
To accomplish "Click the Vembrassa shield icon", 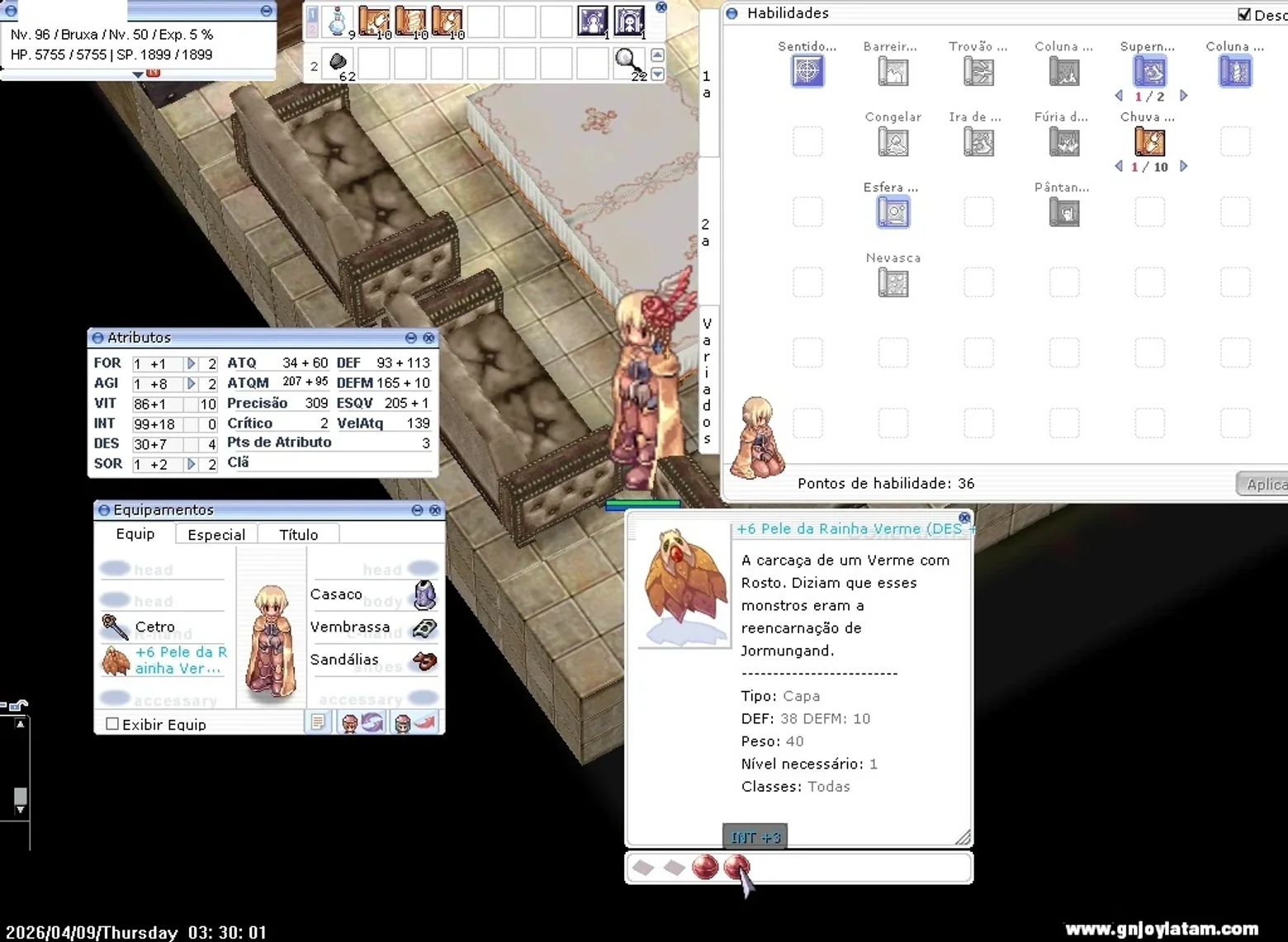I will (x=424, y=628).
